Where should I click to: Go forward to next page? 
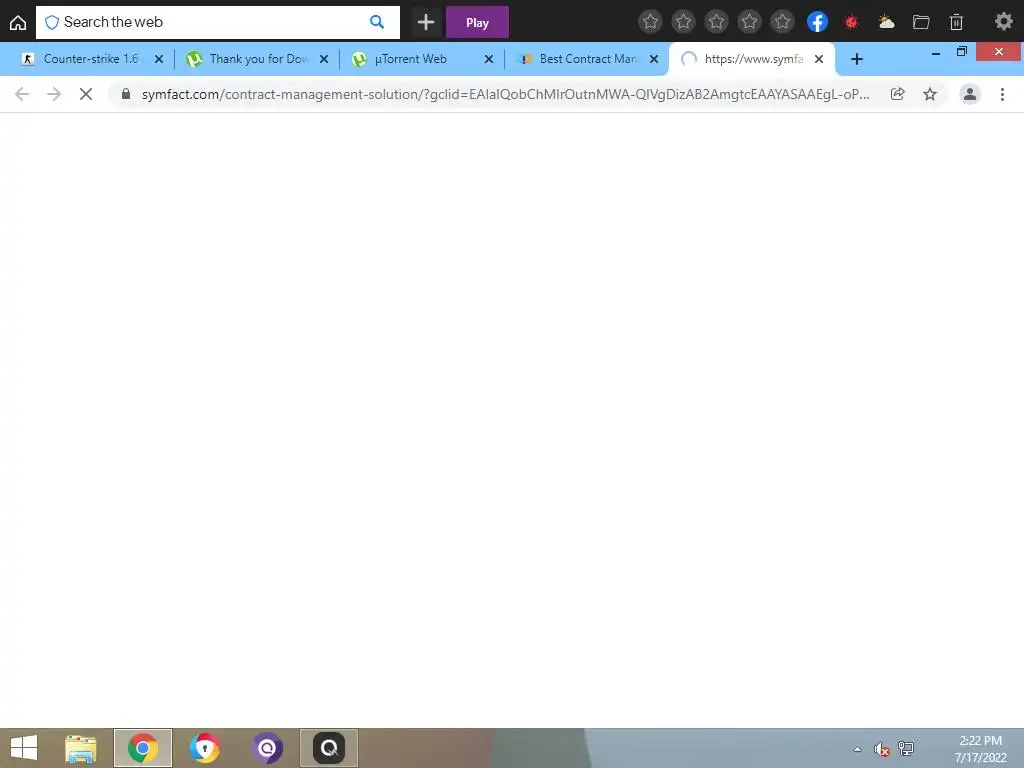click(54, 94)
